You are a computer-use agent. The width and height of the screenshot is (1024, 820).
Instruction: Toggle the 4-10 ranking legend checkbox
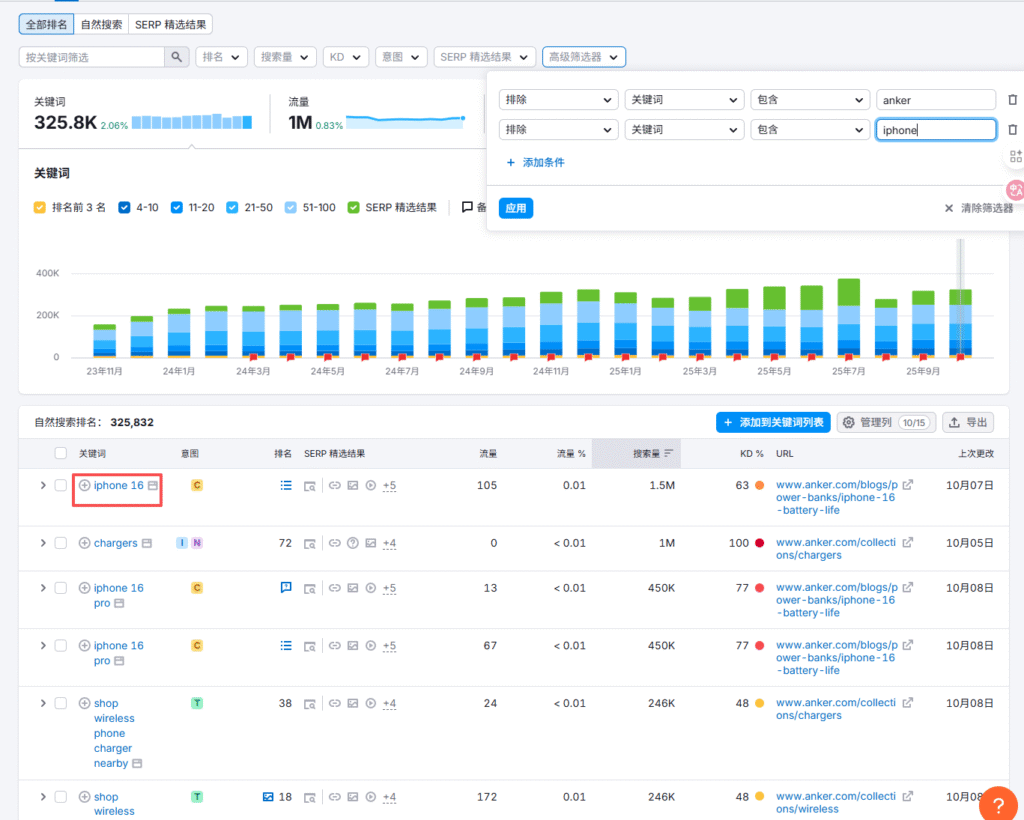tap(125, 208)
